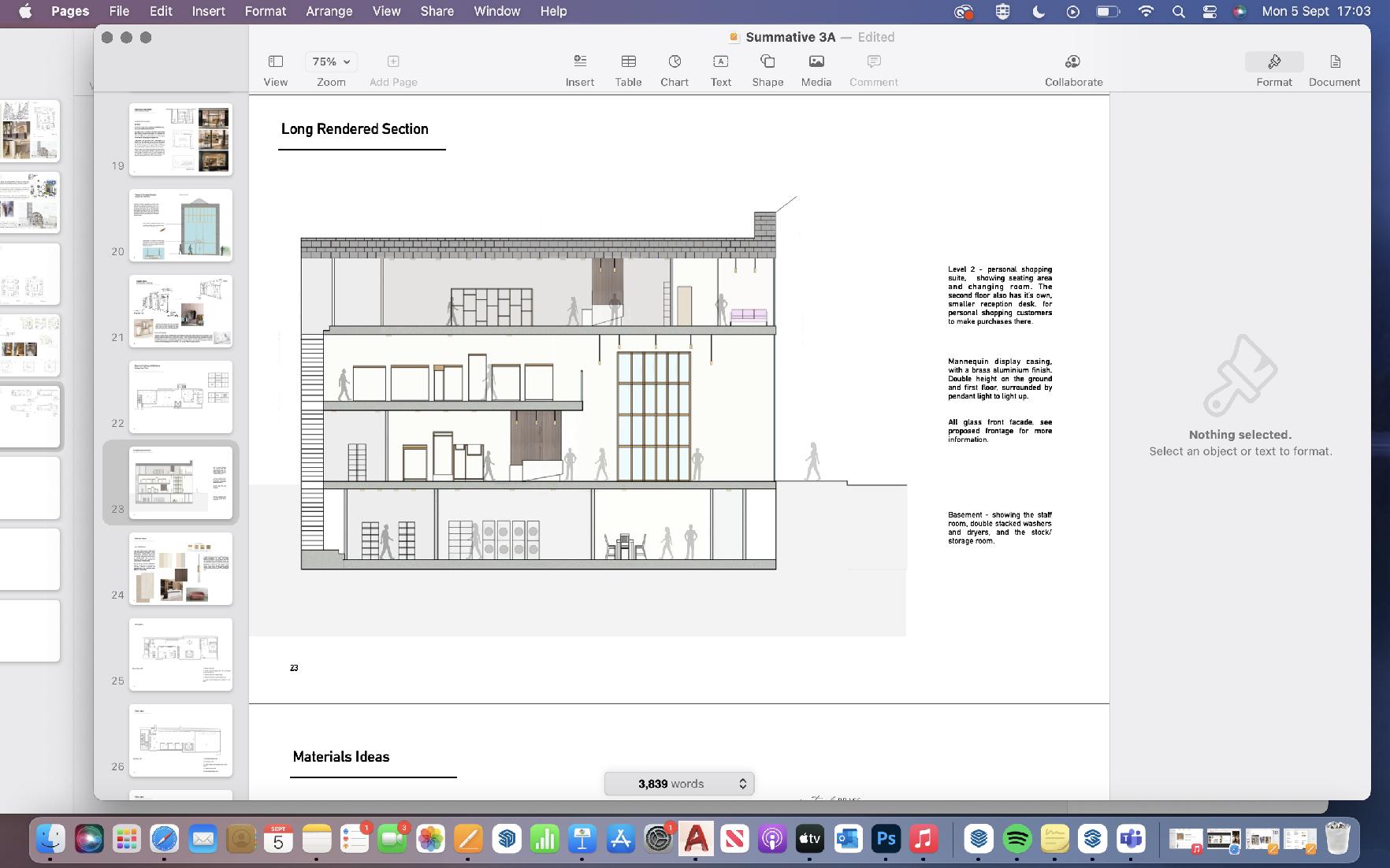The image size is (1390, 868).
Task: Click the 3,839 words counter
Action: [671, 784]
